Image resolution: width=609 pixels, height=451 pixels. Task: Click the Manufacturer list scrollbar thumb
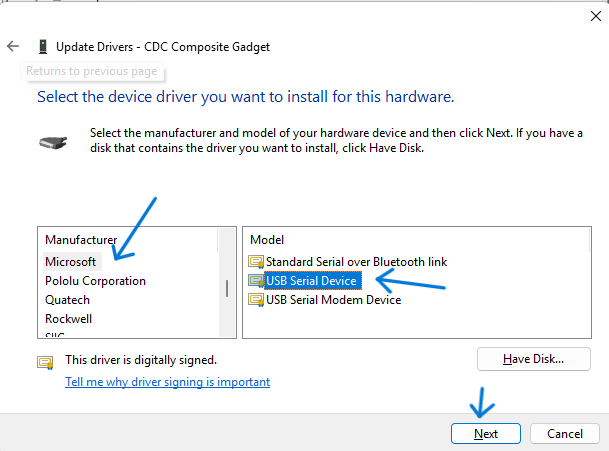pos(226,288)
